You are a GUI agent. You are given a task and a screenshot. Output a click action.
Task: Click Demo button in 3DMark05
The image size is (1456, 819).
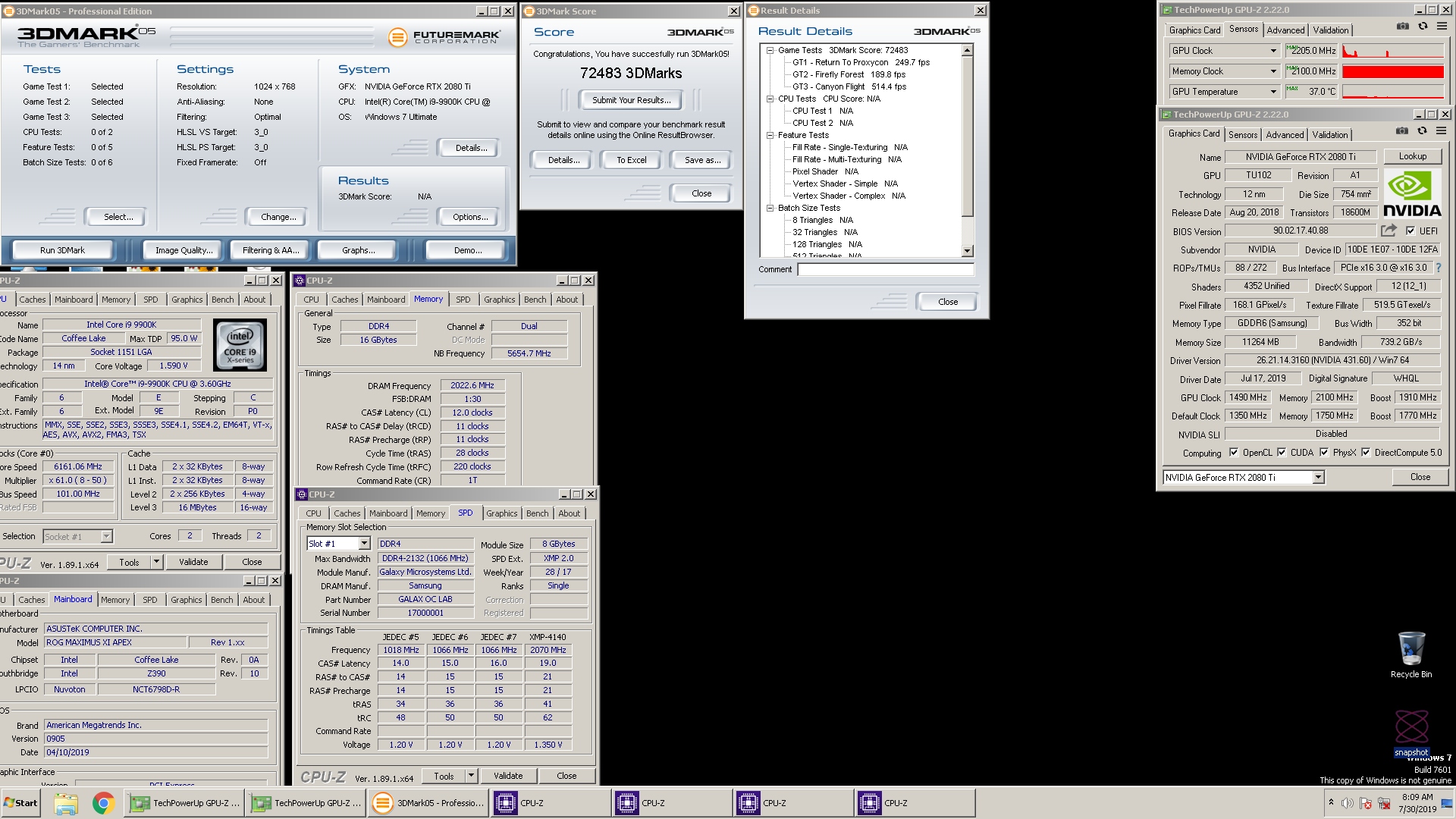[x=468, y=250]
